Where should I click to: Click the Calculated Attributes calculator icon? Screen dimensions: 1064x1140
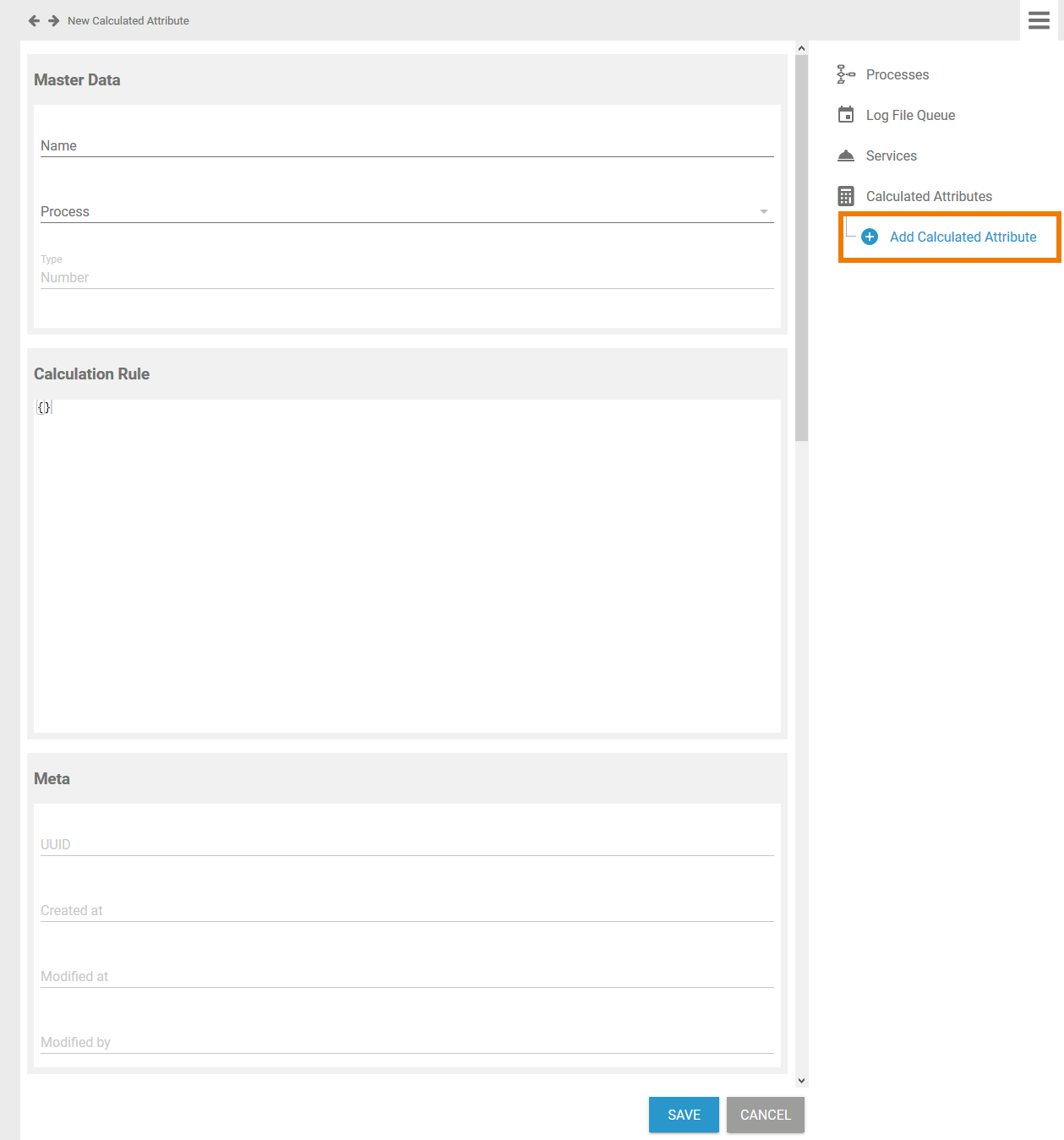(845, 196)
